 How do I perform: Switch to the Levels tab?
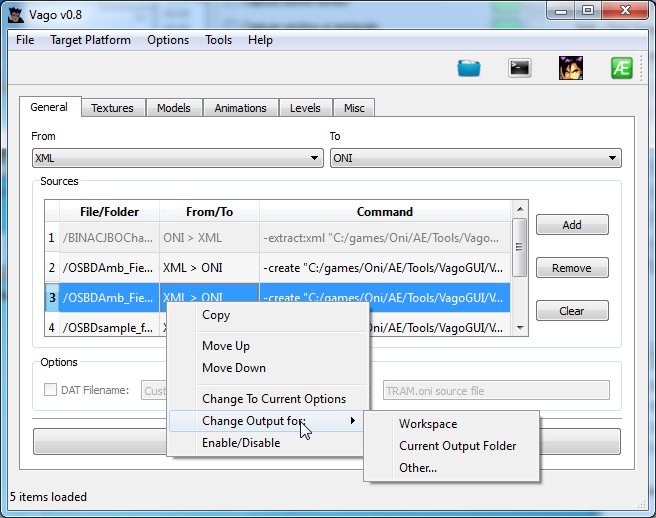click(x=305, y=108)
